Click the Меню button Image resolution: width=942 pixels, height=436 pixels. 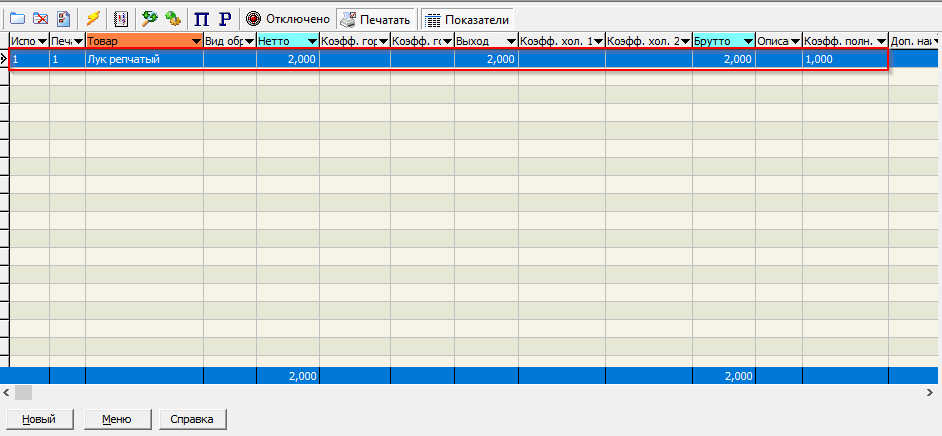click(116, 419)
